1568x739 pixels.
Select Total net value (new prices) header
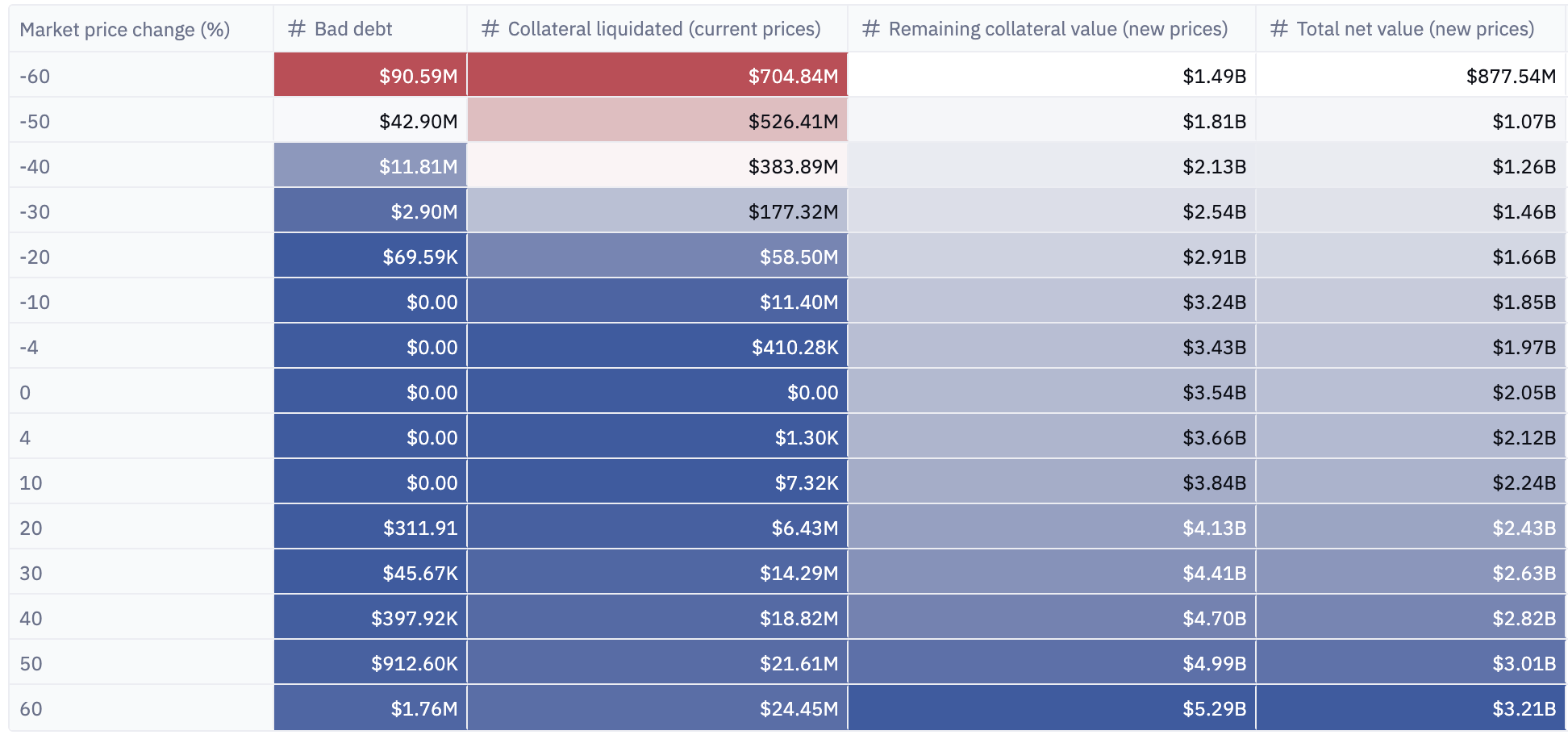click(x=1415, y=29)
